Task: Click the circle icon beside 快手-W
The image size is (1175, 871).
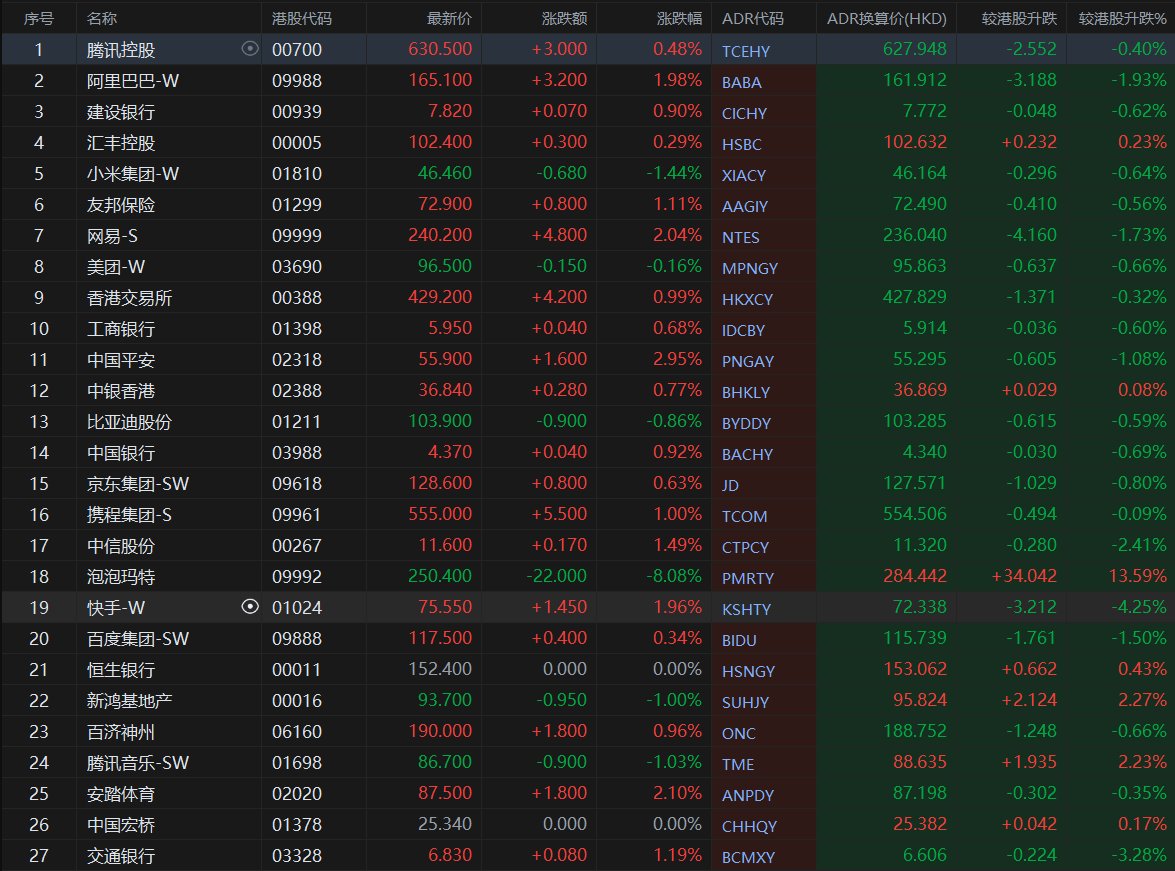Action: [250, 607]
